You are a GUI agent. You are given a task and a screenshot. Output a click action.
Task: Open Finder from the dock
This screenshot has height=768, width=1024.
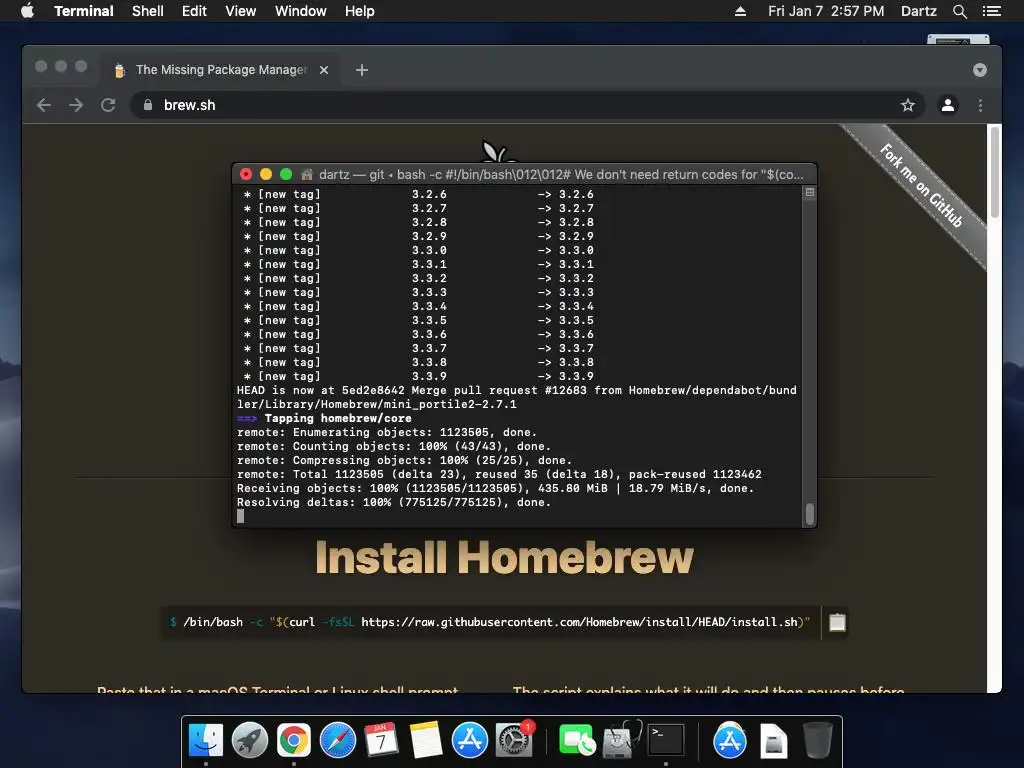(x=206, y=741)
